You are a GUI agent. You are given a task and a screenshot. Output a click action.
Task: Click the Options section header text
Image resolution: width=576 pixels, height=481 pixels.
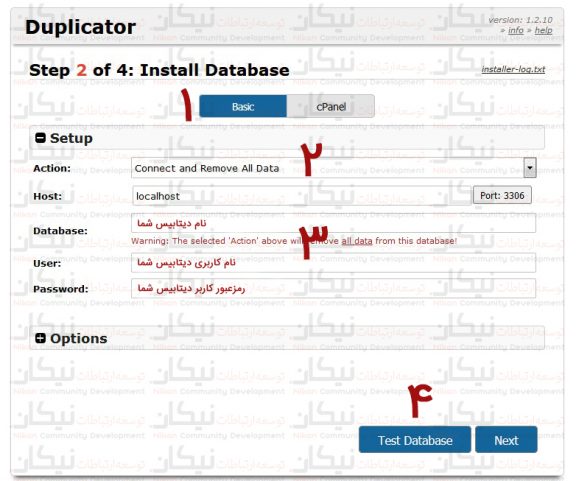pos(79,338)
